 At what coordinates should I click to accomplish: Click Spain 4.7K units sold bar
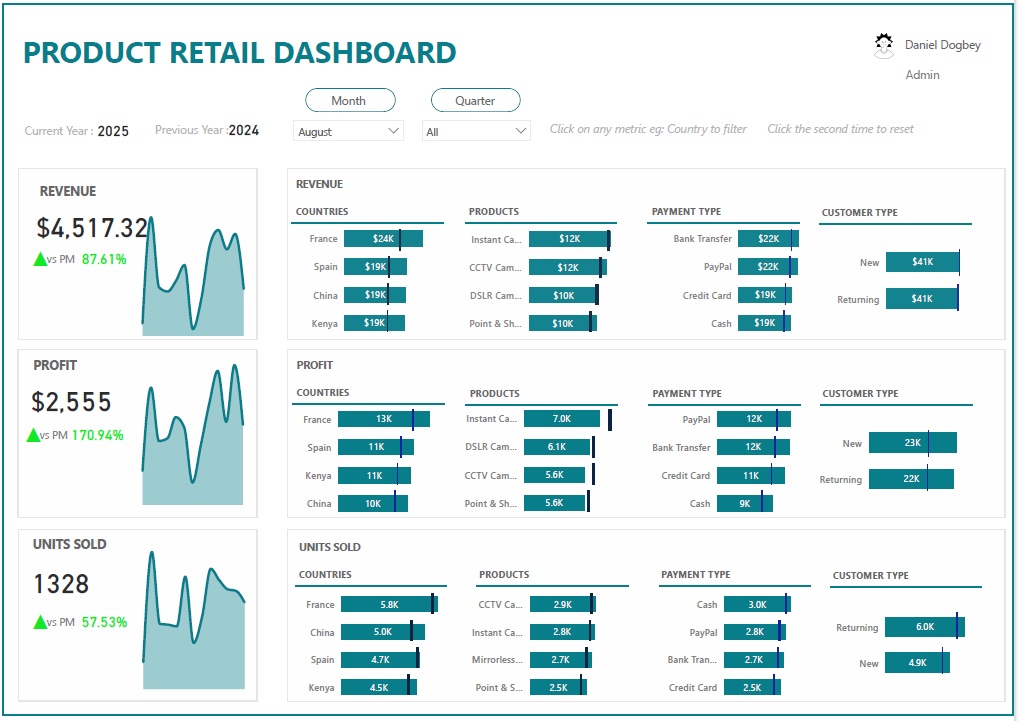click(x=380, y=660)
